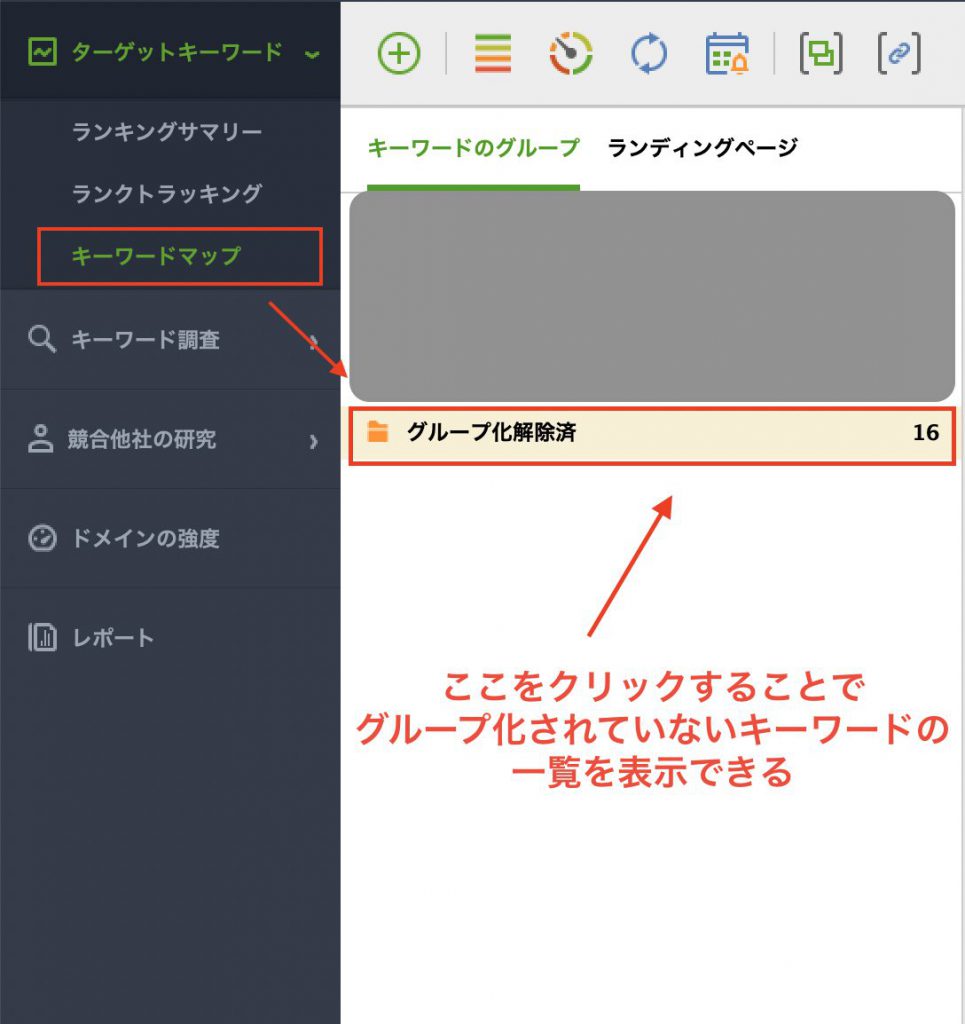Click the orange folder icon of グループ化解除済
Viewport: 965px width, 1024px height.
coord(377,432)
